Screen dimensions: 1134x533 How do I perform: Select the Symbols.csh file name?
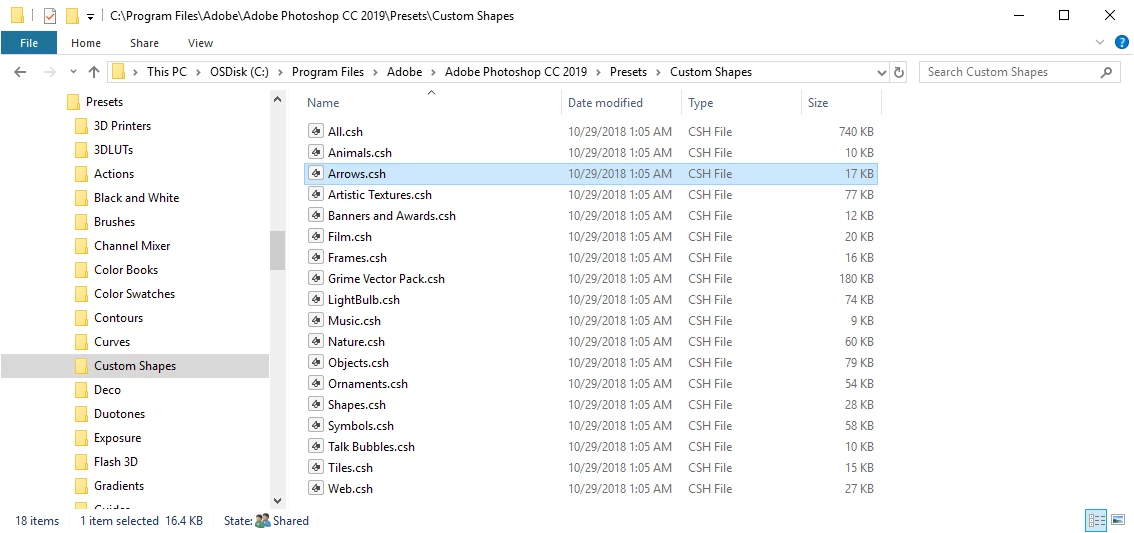360,425
